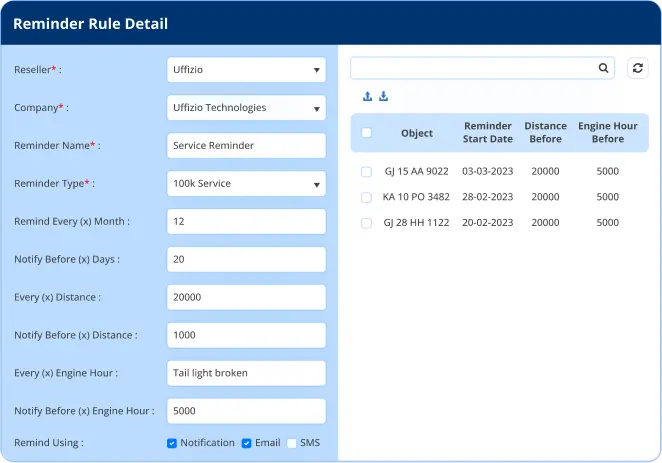Focus the Remind Every (x) Month field
The image size is (662, 463).
[246, 221]
